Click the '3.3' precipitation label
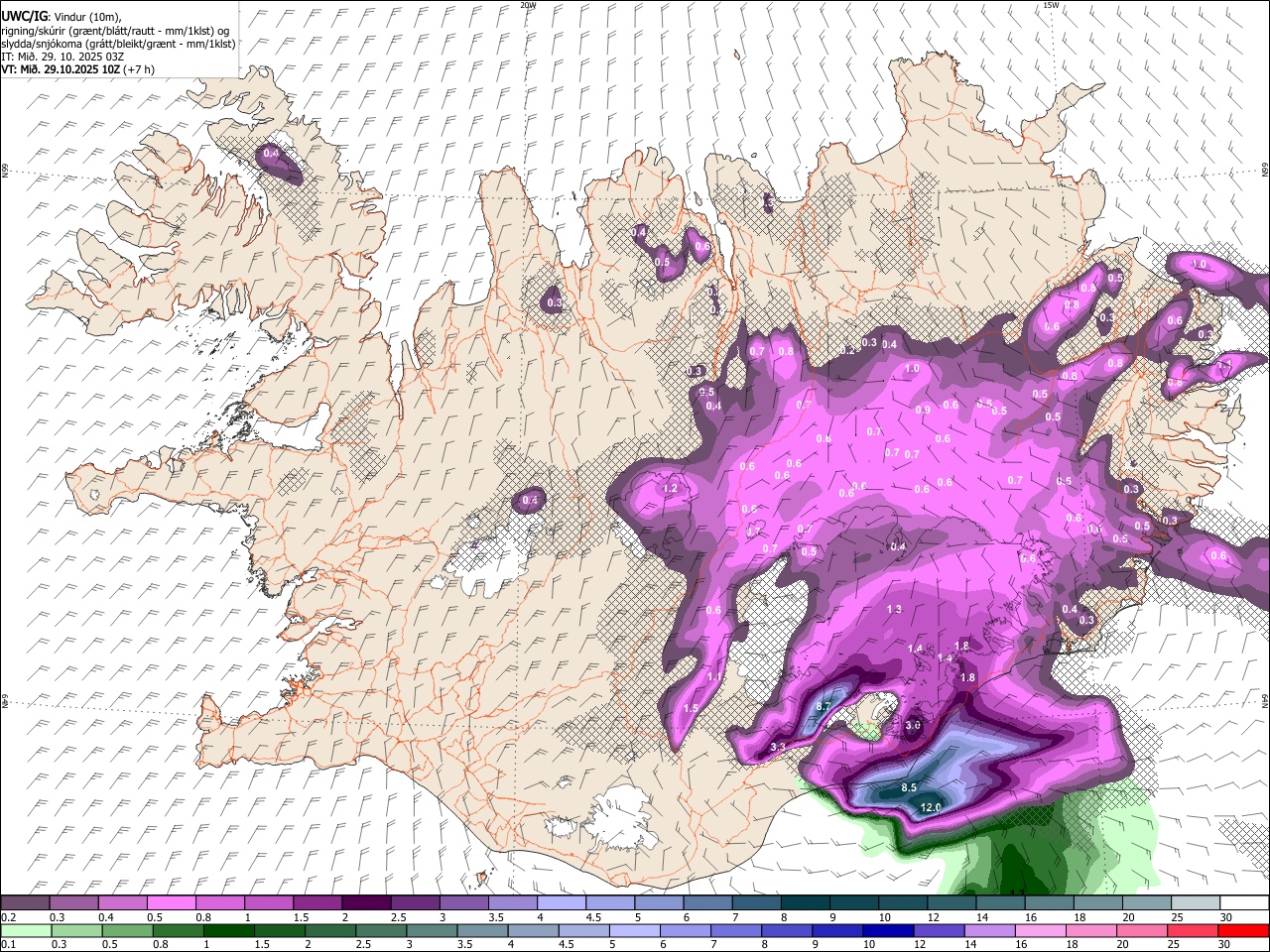 pyautogui.click(x=778, y=747)
